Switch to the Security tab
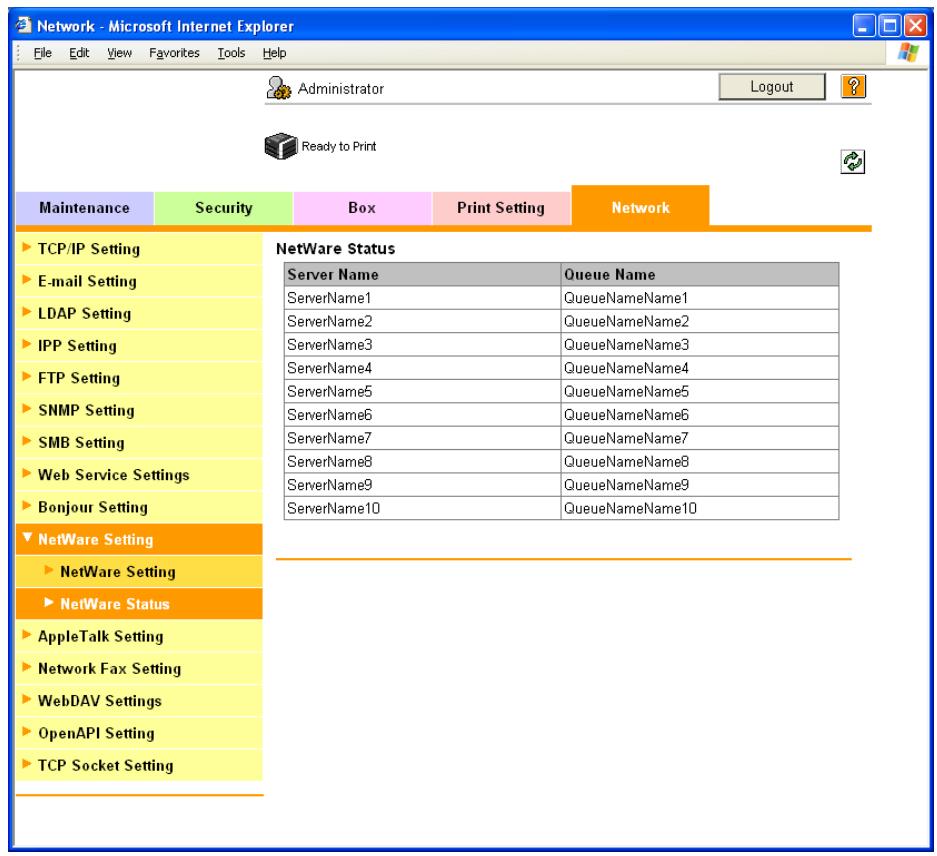This screenshot has height=856, width=937. [x=223, y=208]
